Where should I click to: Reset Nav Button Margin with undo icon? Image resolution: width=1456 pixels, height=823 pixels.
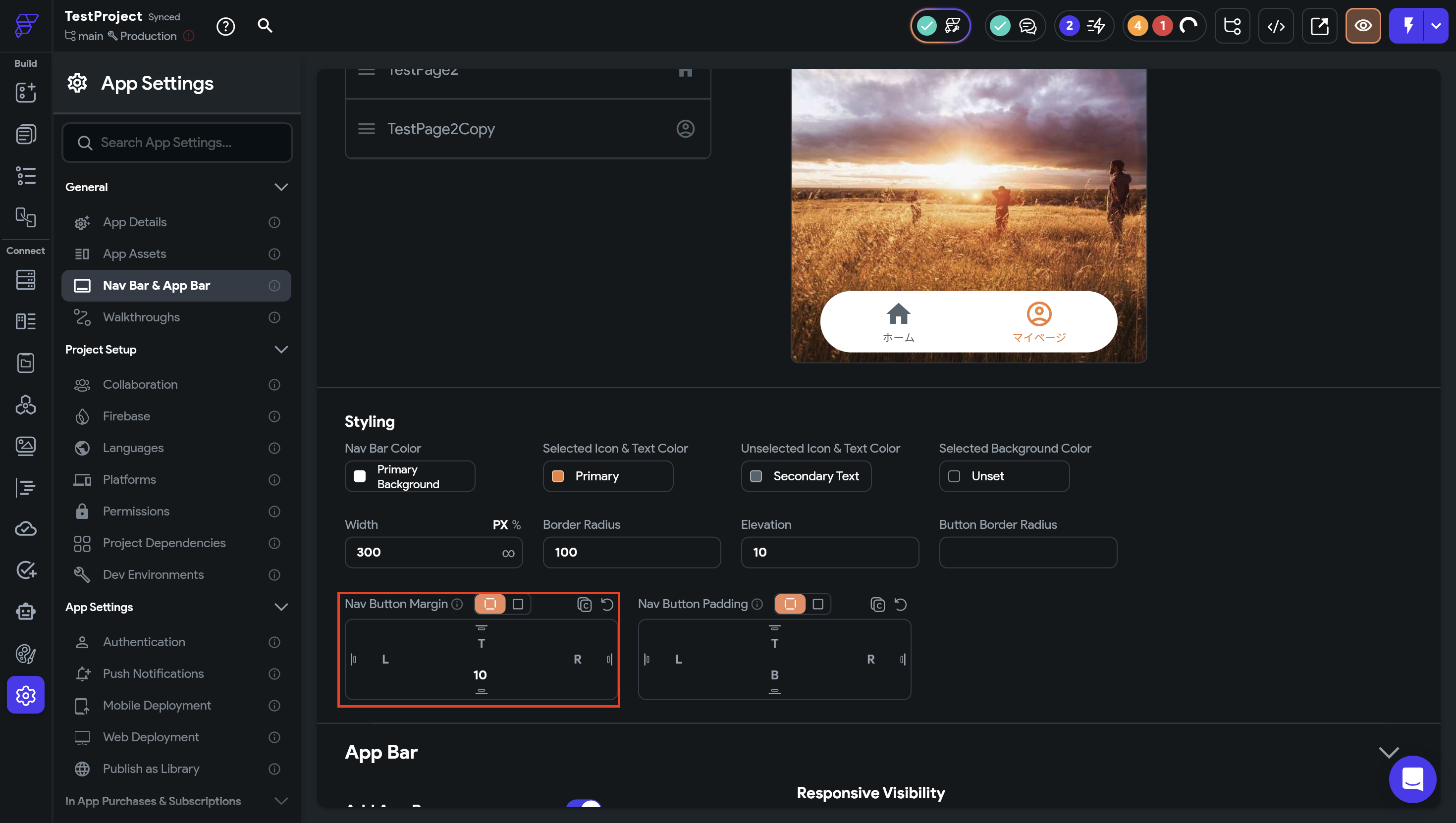click(607, 604)
